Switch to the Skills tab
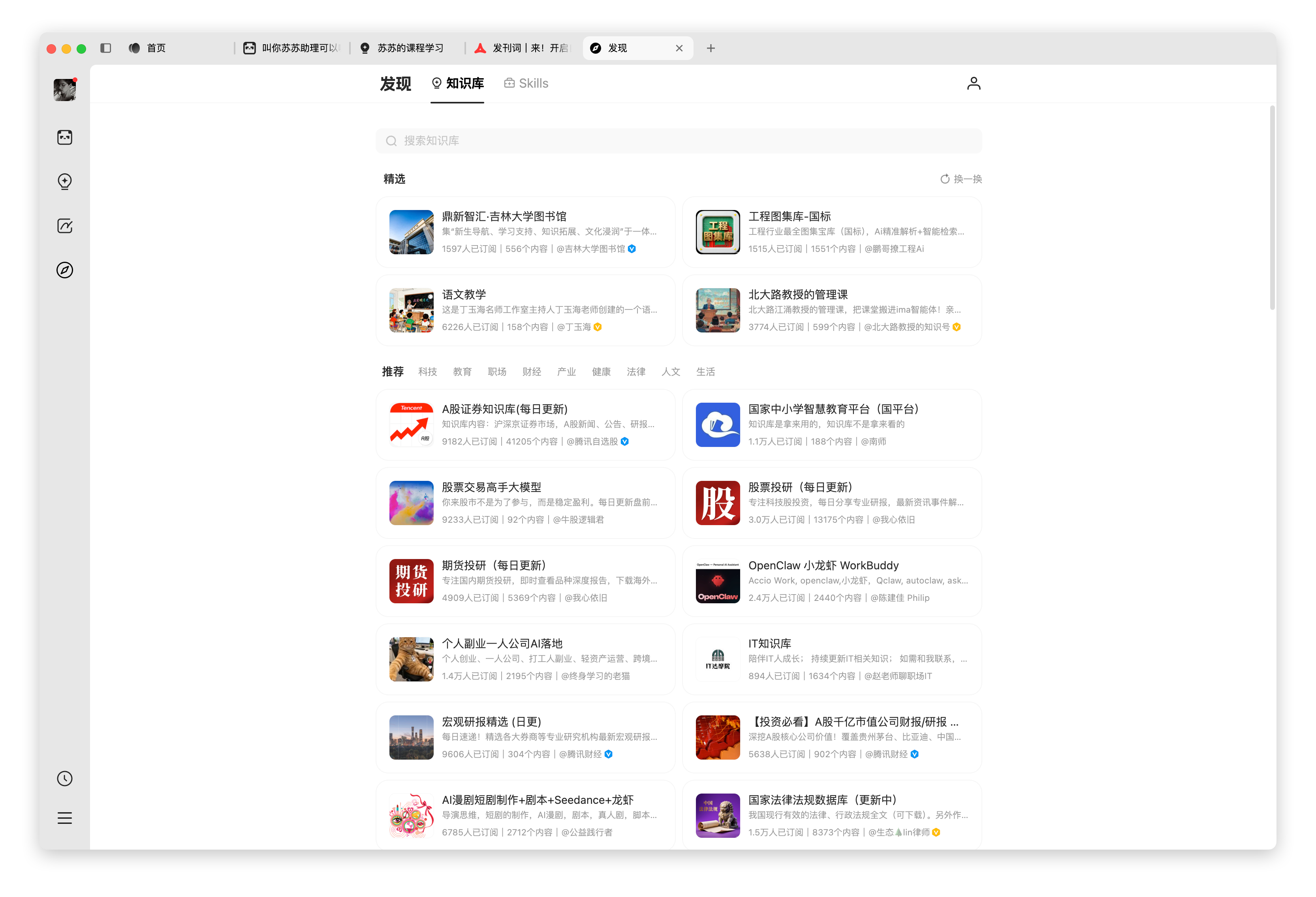Viewport: 1316px width, 897px height. pos(526,83)
